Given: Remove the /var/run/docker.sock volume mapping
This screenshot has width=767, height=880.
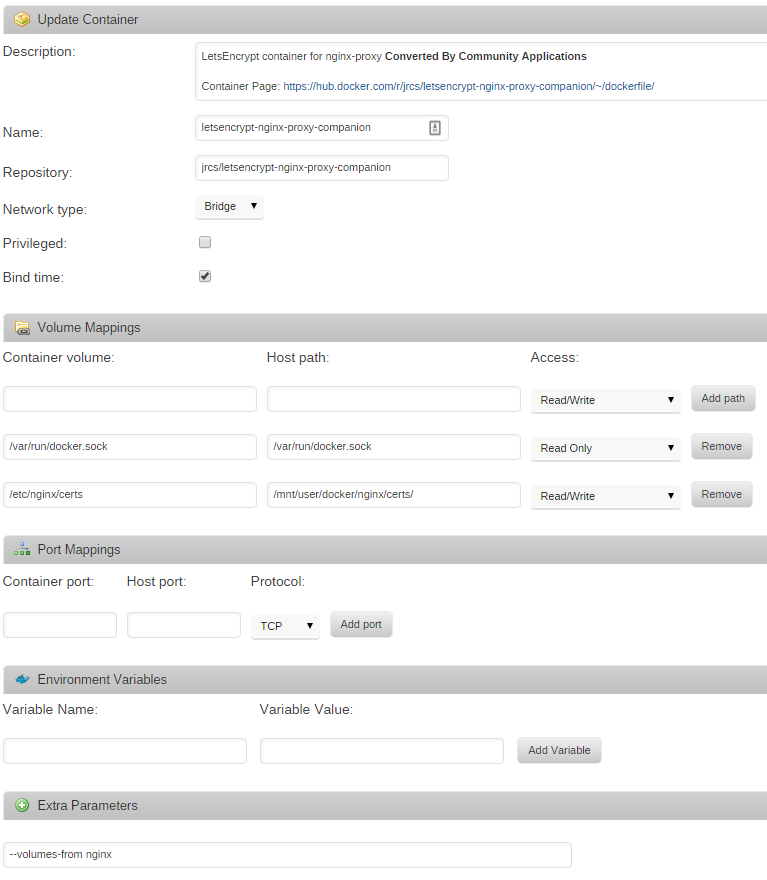Looking at the screenshot, I should tap(722, 446).
